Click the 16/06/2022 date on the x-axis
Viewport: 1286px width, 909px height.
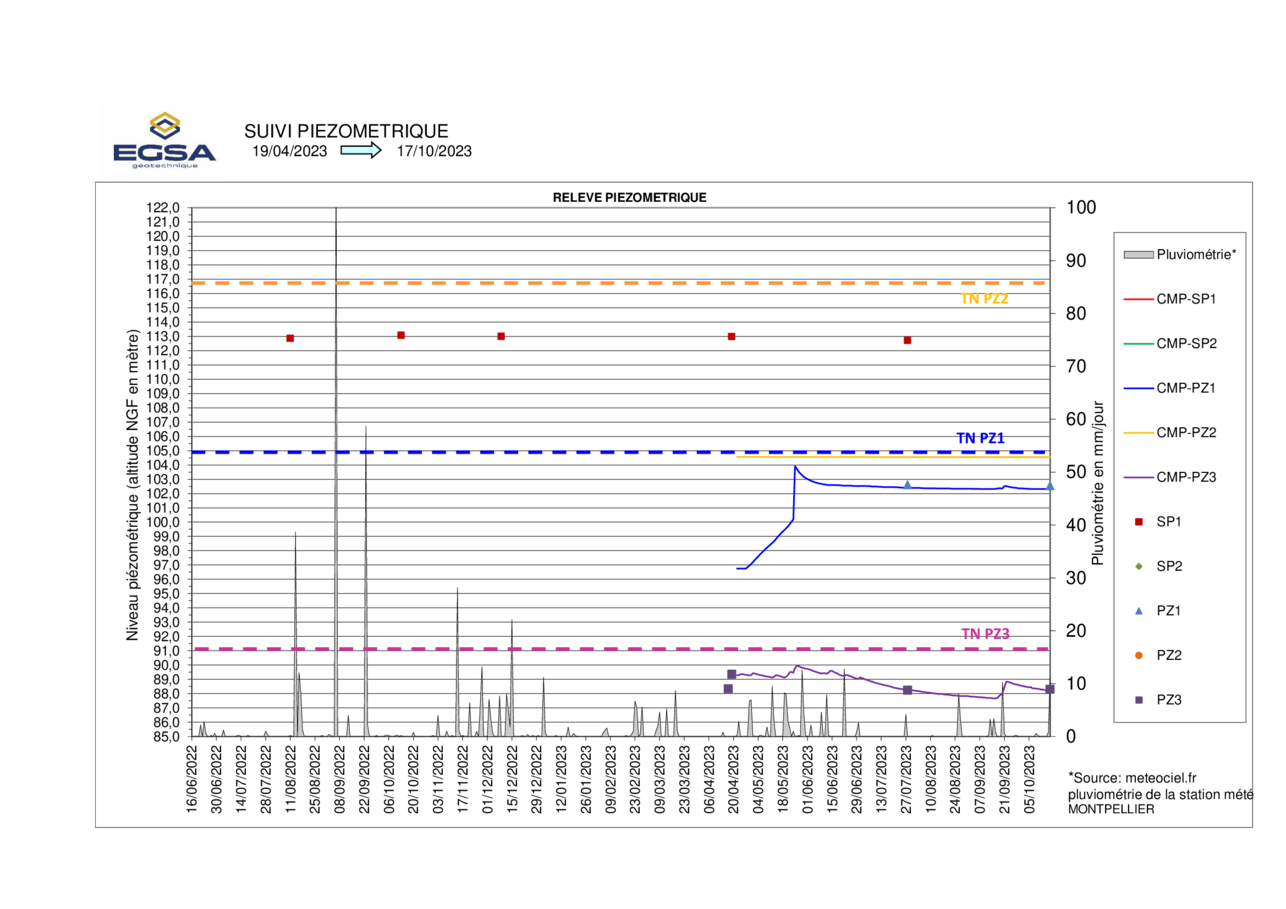pos(192,778)
